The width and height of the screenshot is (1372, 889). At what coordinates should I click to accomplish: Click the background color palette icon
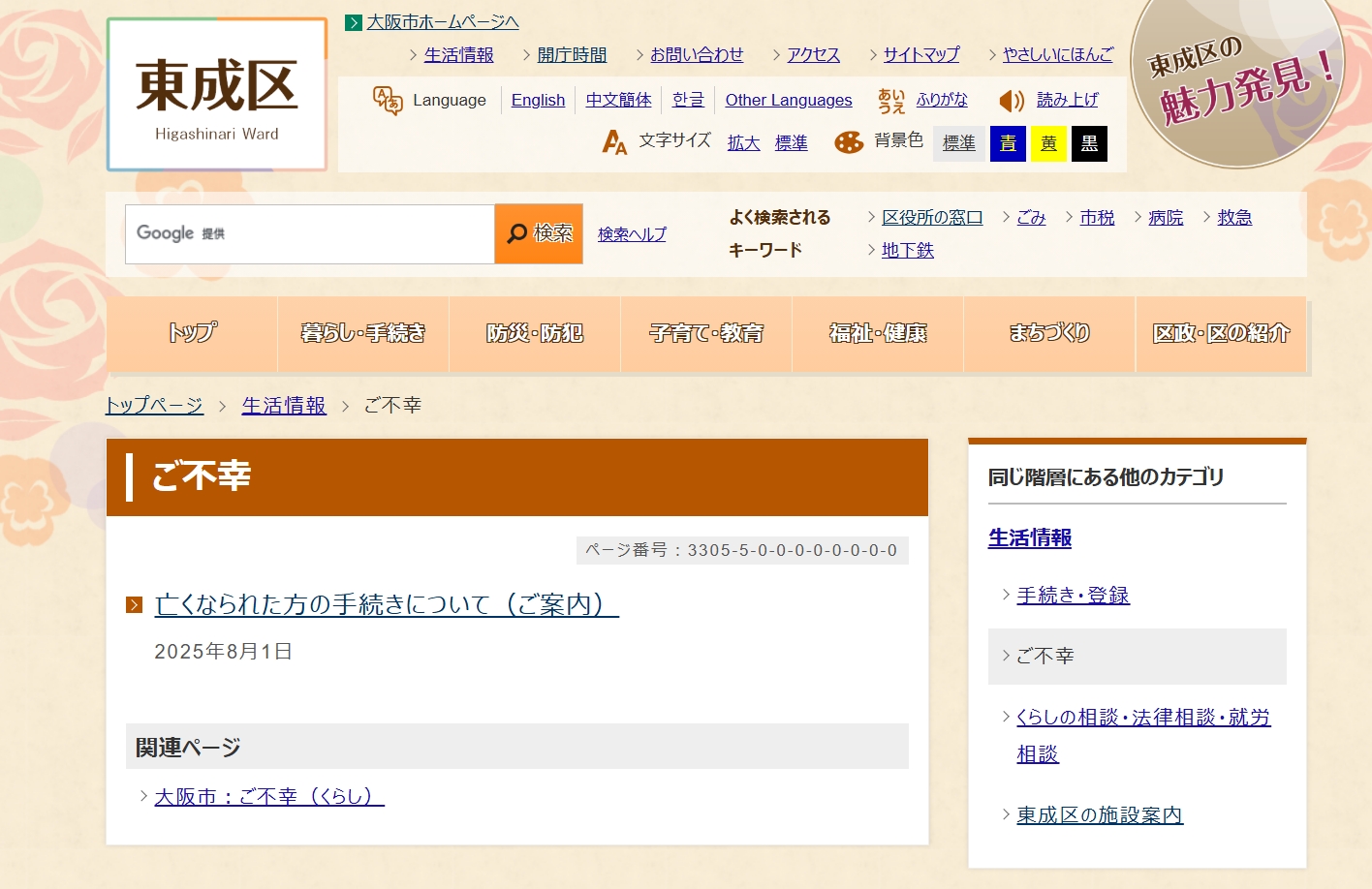[x=849, y=142]
